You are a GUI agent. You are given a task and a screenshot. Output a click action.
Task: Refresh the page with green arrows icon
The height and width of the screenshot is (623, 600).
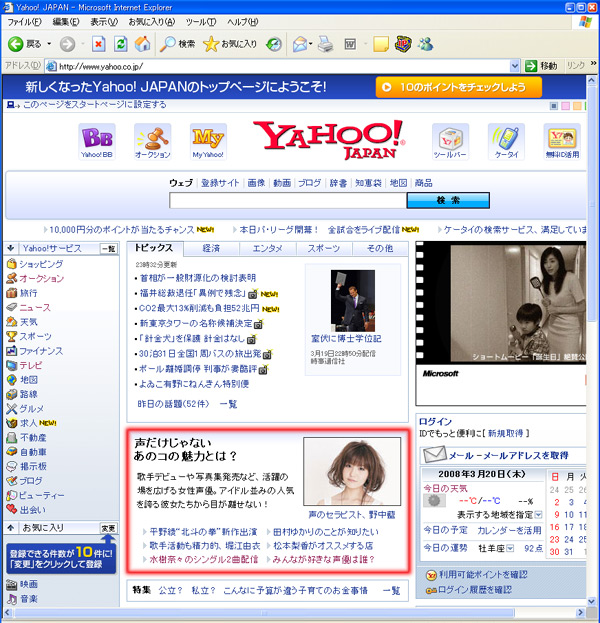pyautogui.click(x=120, y=44)
